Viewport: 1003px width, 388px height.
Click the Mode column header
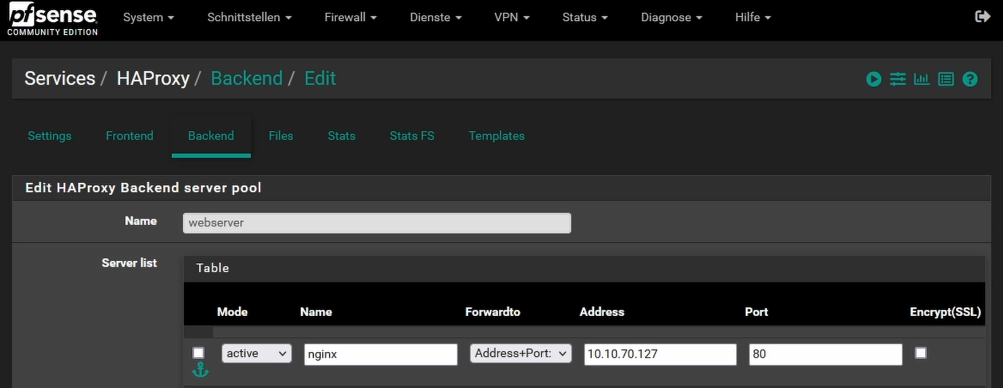[x=232, y=312]
